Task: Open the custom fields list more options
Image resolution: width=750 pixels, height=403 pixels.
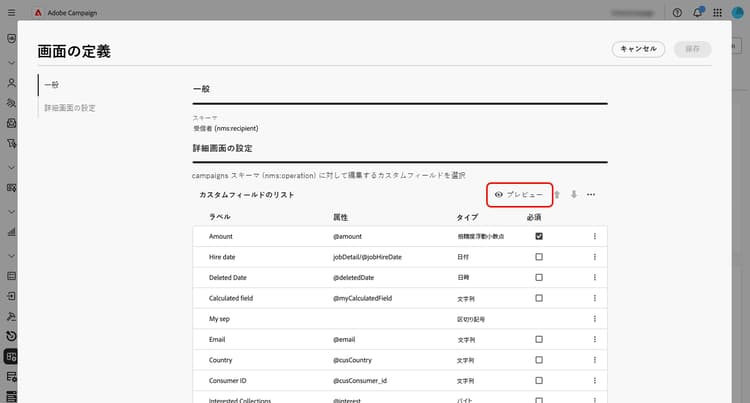Action: coord(591,195)
